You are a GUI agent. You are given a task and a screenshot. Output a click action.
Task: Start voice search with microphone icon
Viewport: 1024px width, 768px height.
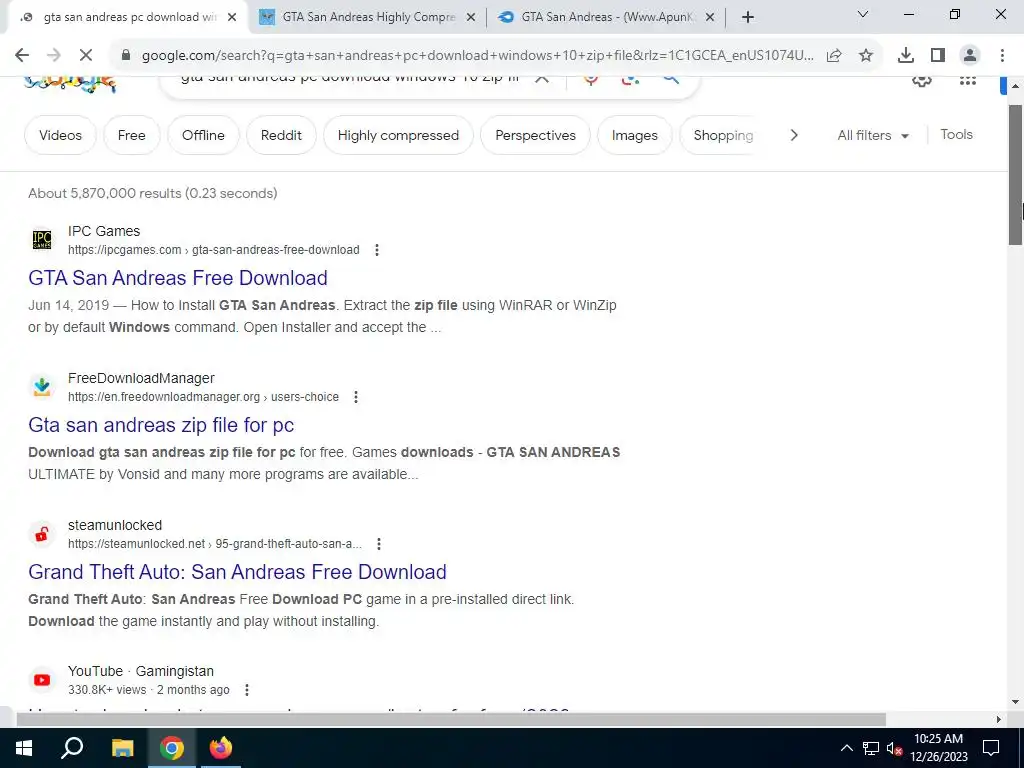click(590, 79)
